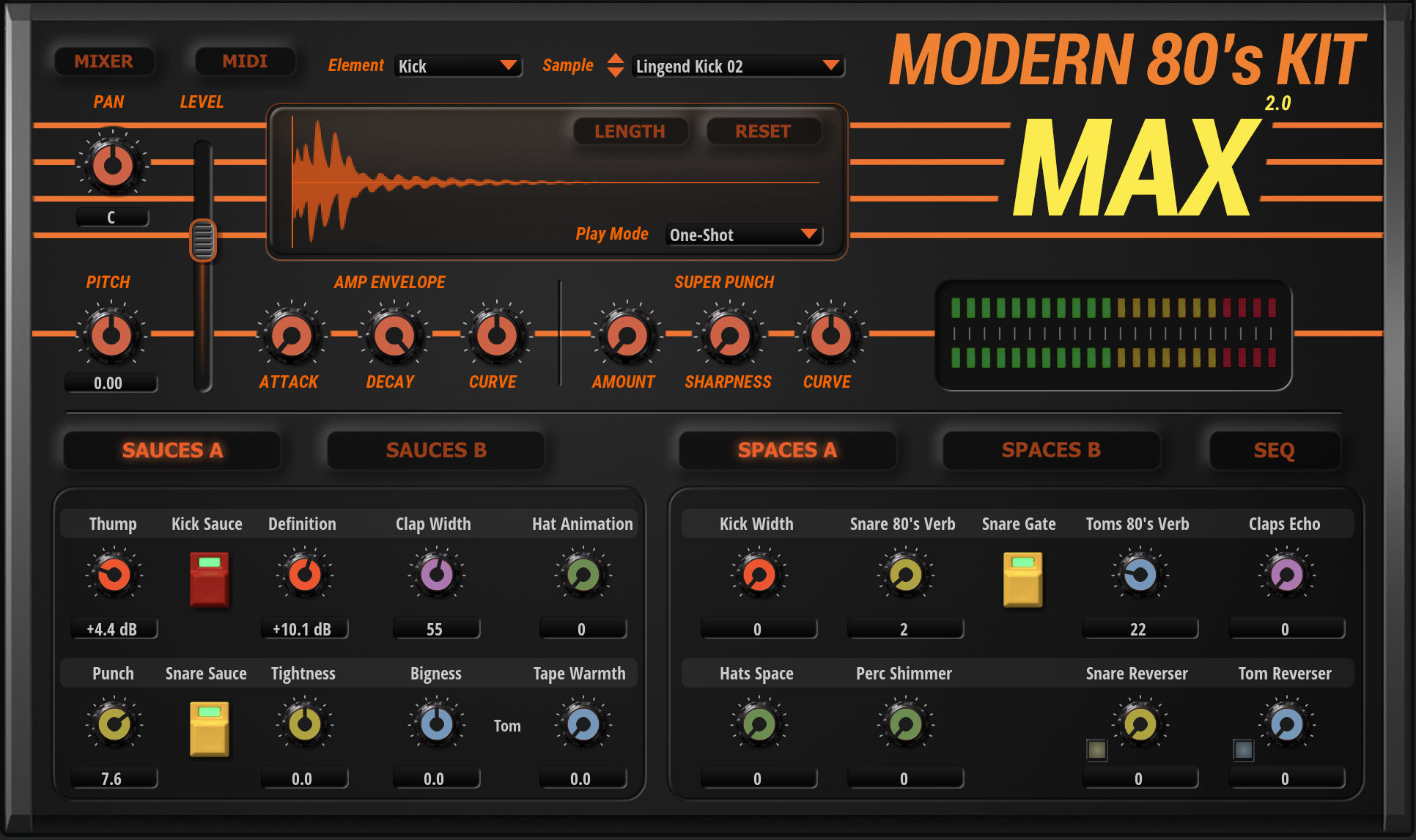This screenshot has height=840, width=1416.
Task: Toggle the Snare Gate switch
Action: (x=1022, y=579)
